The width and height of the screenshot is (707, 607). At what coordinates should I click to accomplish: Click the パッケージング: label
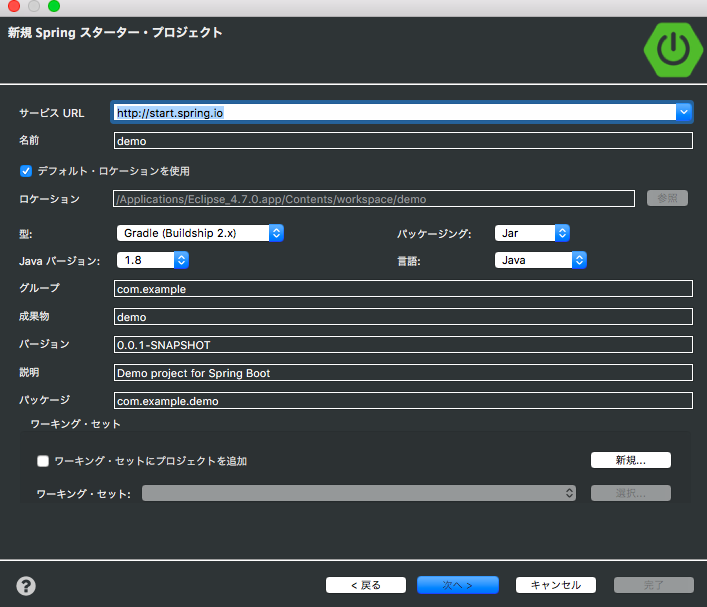click(x=434, y=234)
